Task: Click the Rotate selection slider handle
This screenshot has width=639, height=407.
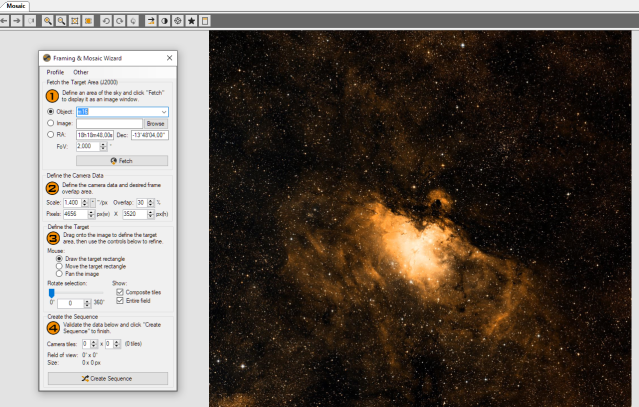Action: pyautogui.click(x=51, y=292)
